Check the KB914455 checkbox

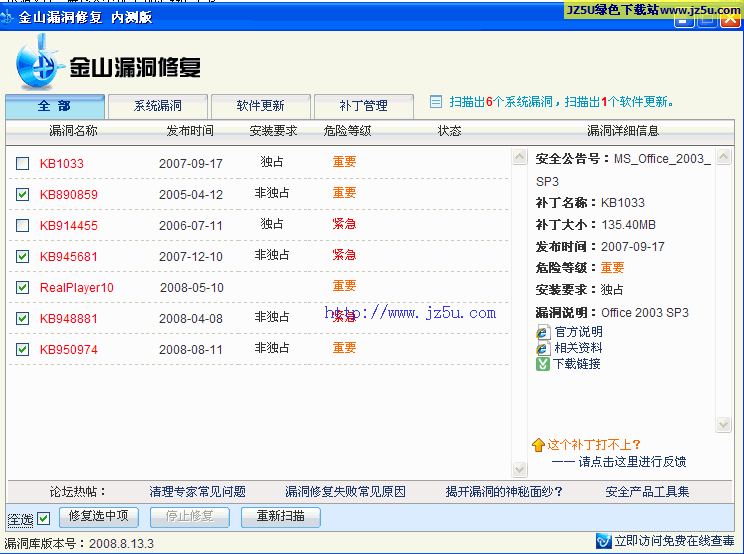22,225
